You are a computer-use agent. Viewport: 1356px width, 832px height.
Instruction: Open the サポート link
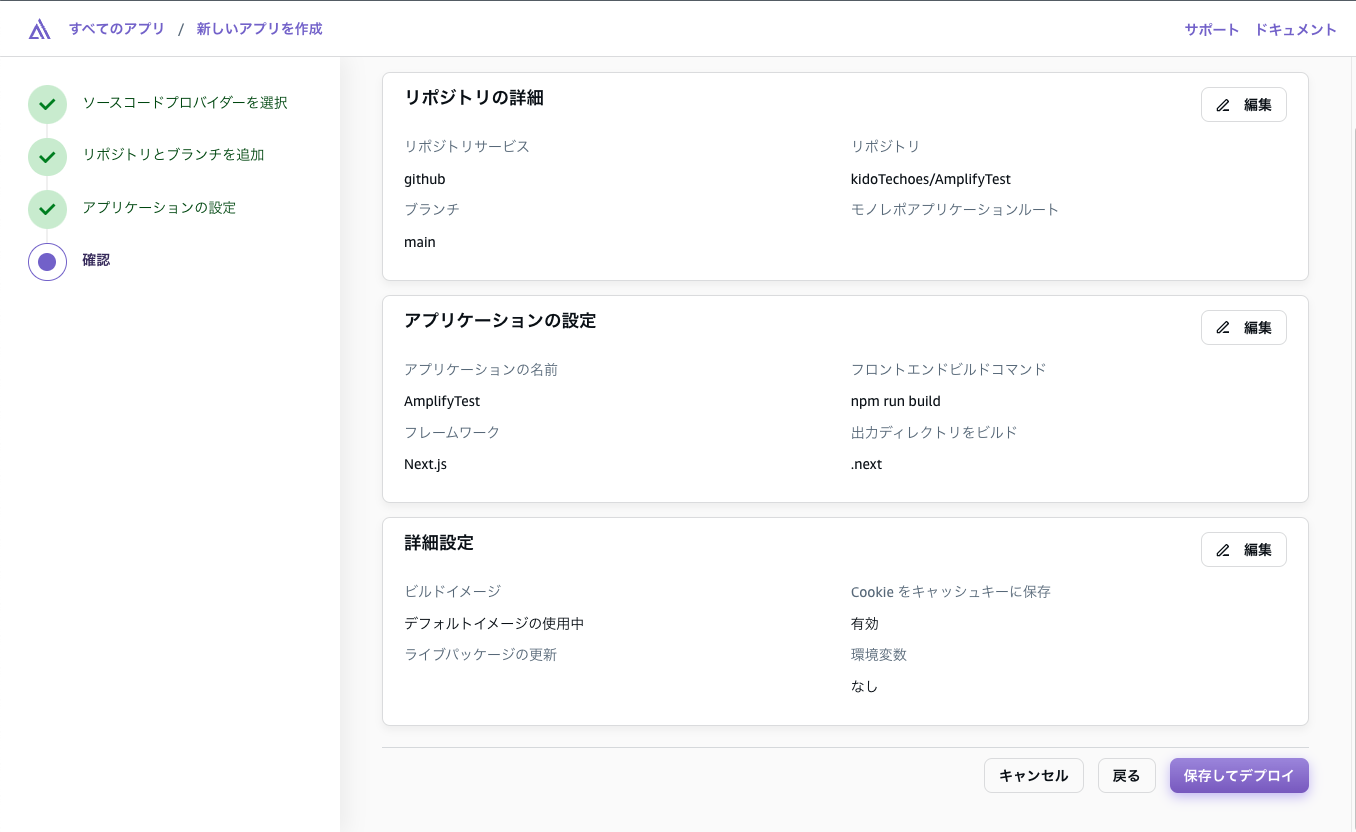(1211, 29)
